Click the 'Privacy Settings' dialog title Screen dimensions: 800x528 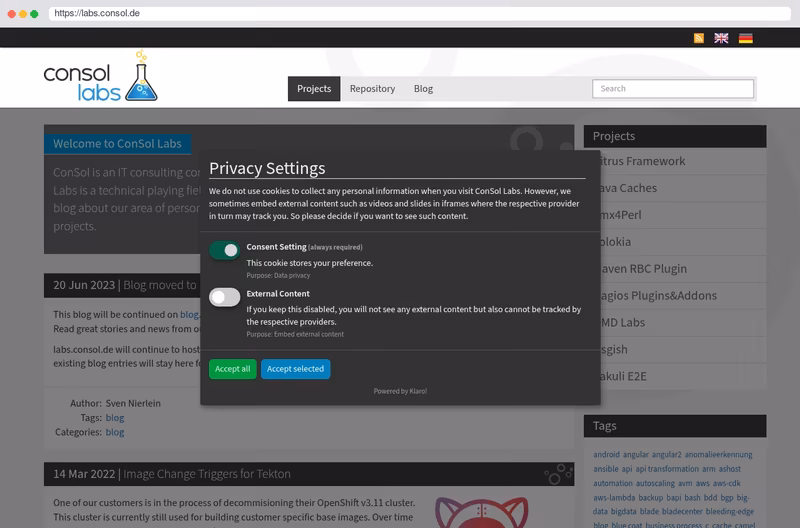coord(267,168)
